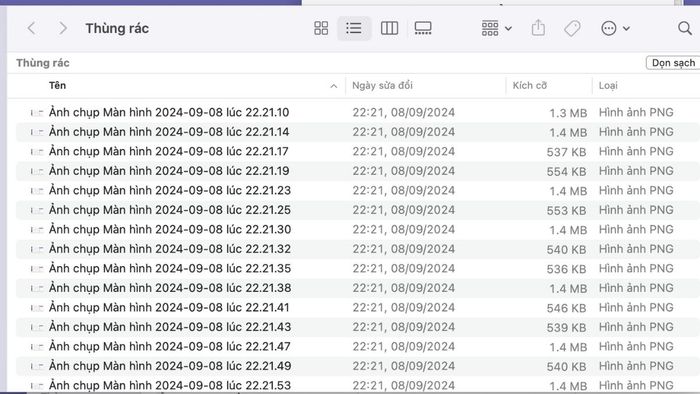The width and height of the screenshot is (700, 394).
Task: Click thumbnail icon of file 22.21.38
Action: [x=37, y=289]
